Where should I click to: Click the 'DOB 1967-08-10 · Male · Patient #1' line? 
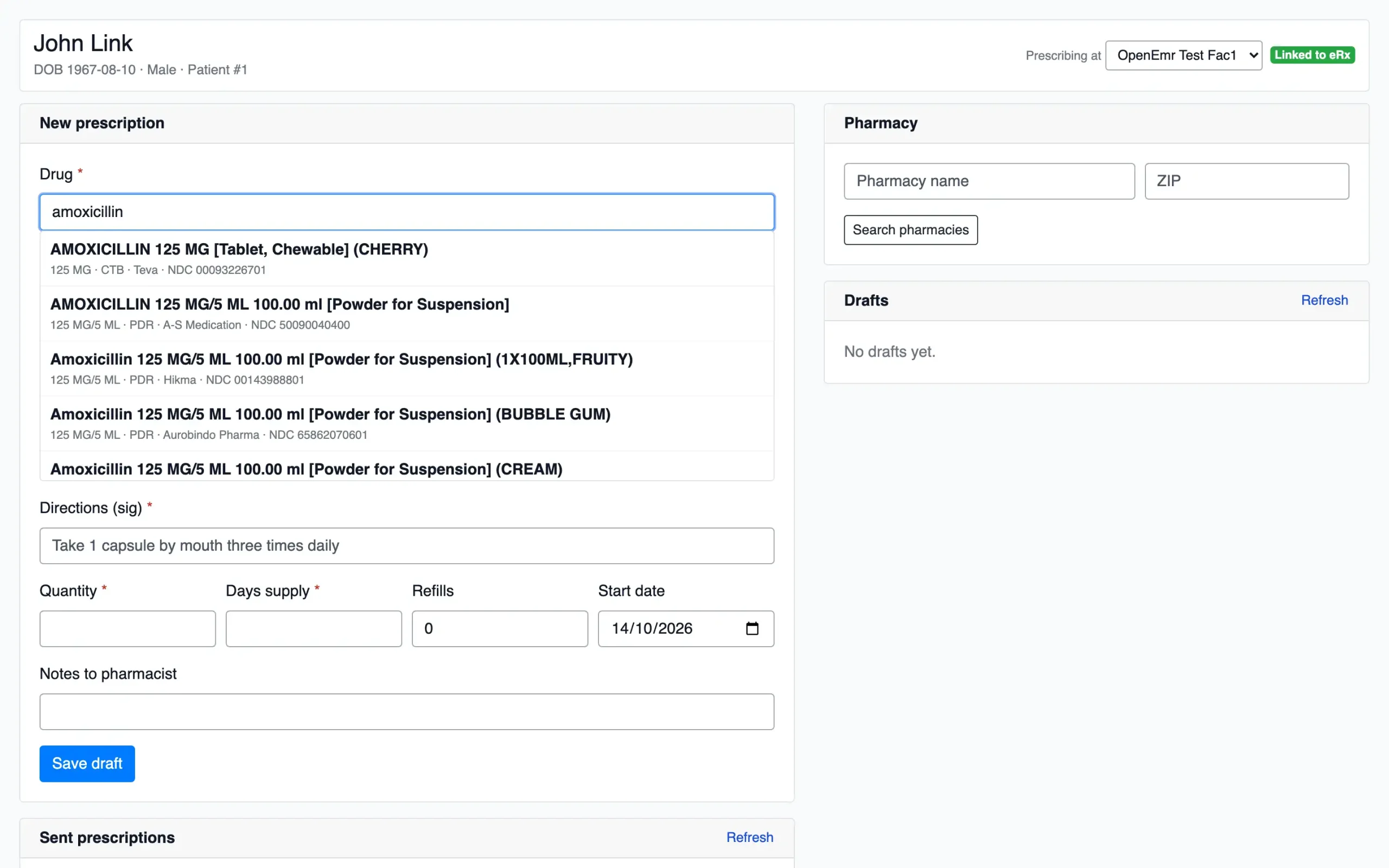pyautogui.click(x=141, y=69)
